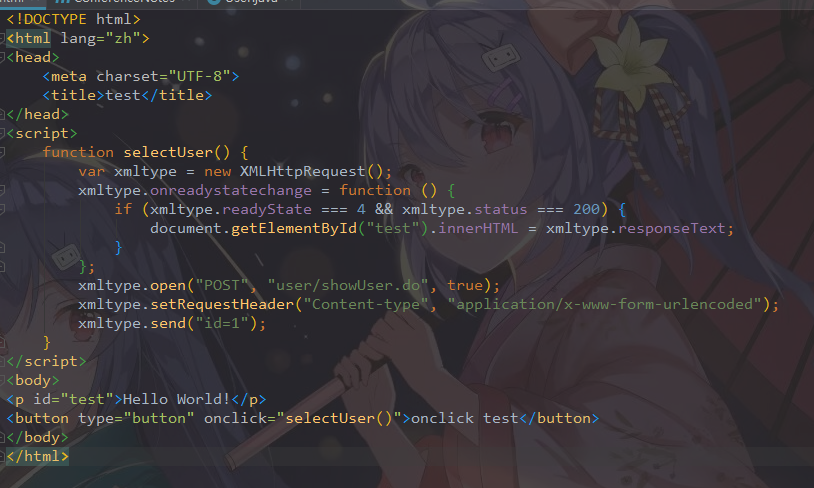Click XMLHttpRequest constructor name

pyautogui.click(x=302, y=172)
